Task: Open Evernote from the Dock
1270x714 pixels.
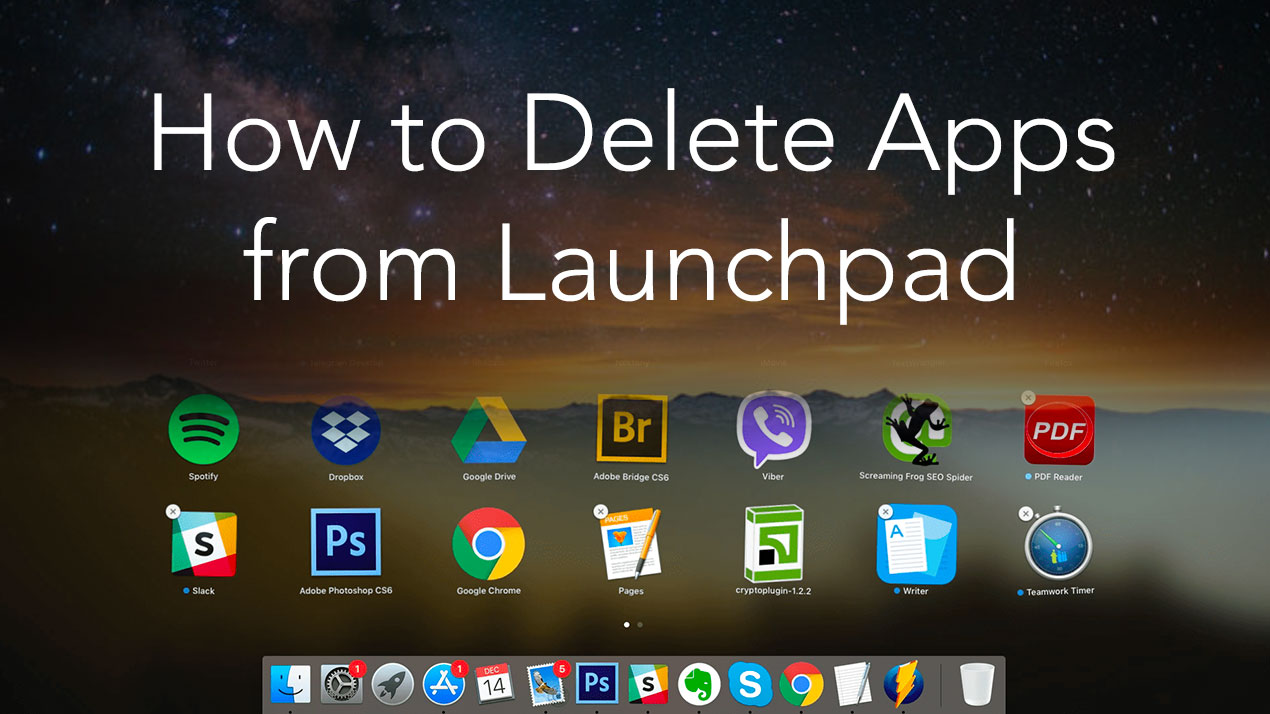Action: tap(699, 684)
